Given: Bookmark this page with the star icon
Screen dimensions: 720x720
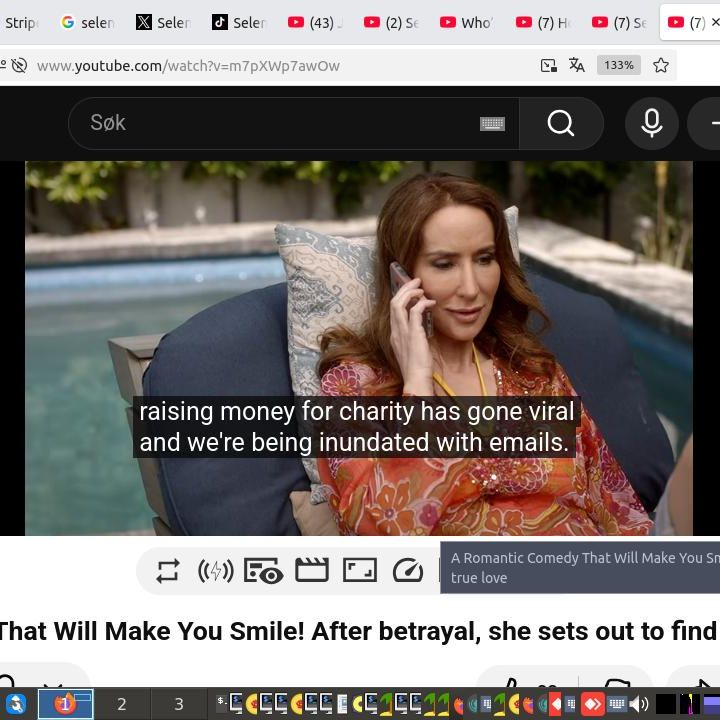Looking at the screenshot, I should 661,65.
